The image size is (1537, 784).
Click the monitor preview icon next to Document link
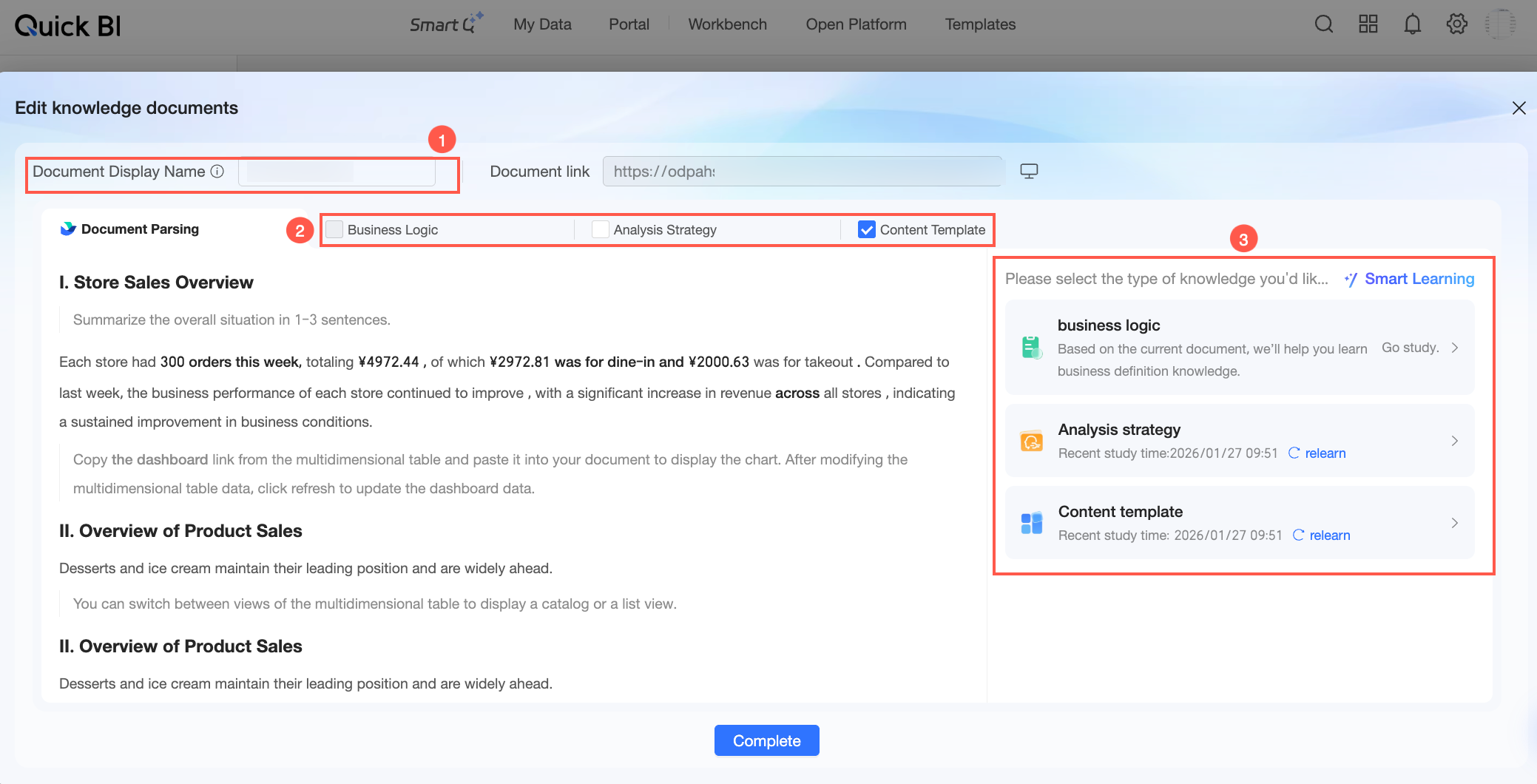pos(1029,172)
